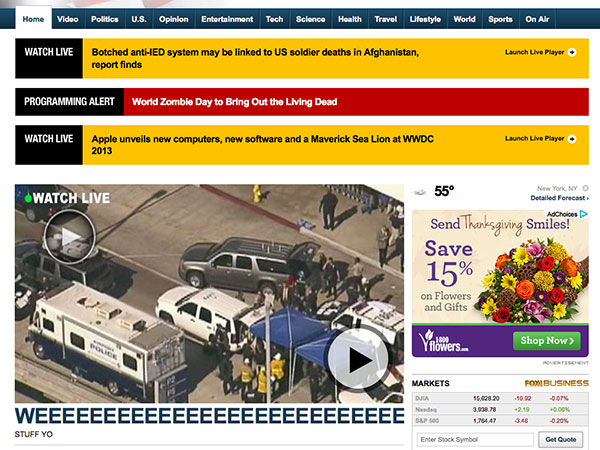This screenshot has height=450, width=600.
Task: Switch to the Politics section
Action: pyautogui.click(x=104, y=19)
